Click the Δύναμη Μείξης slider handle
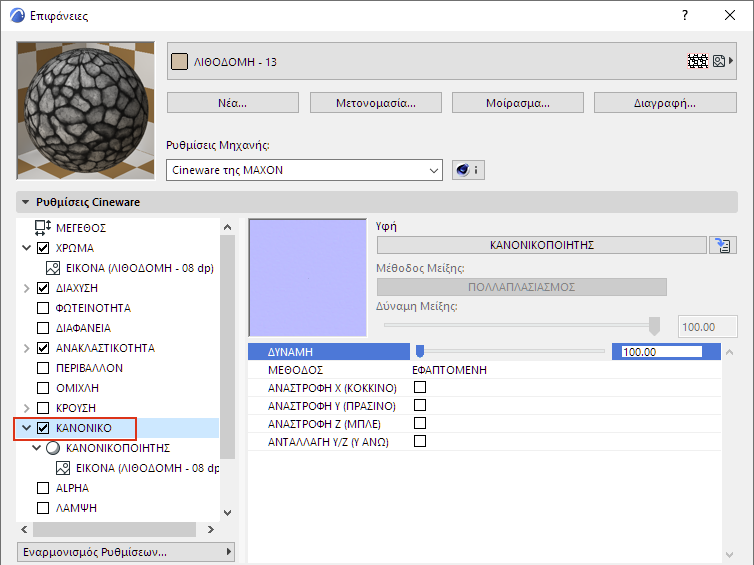 pos(654,326)
